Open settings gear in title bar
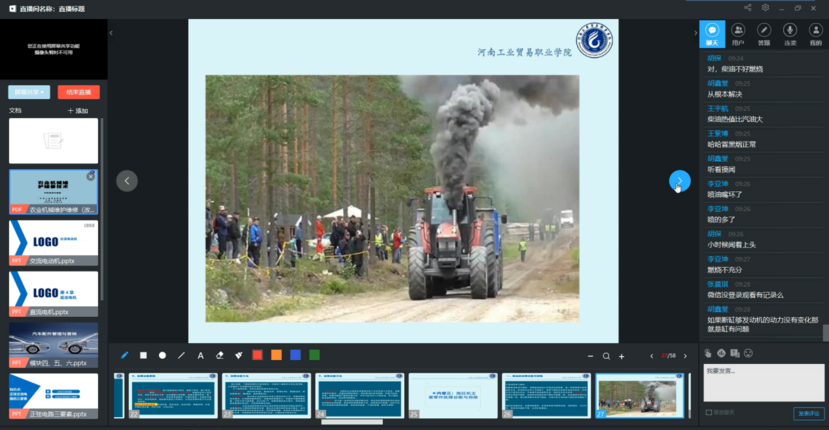 click(765, 8)
